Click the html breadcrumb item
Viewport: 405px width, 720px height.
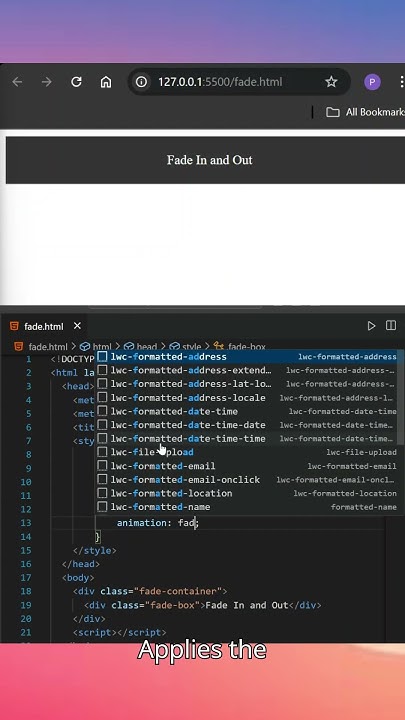[102, 347]
